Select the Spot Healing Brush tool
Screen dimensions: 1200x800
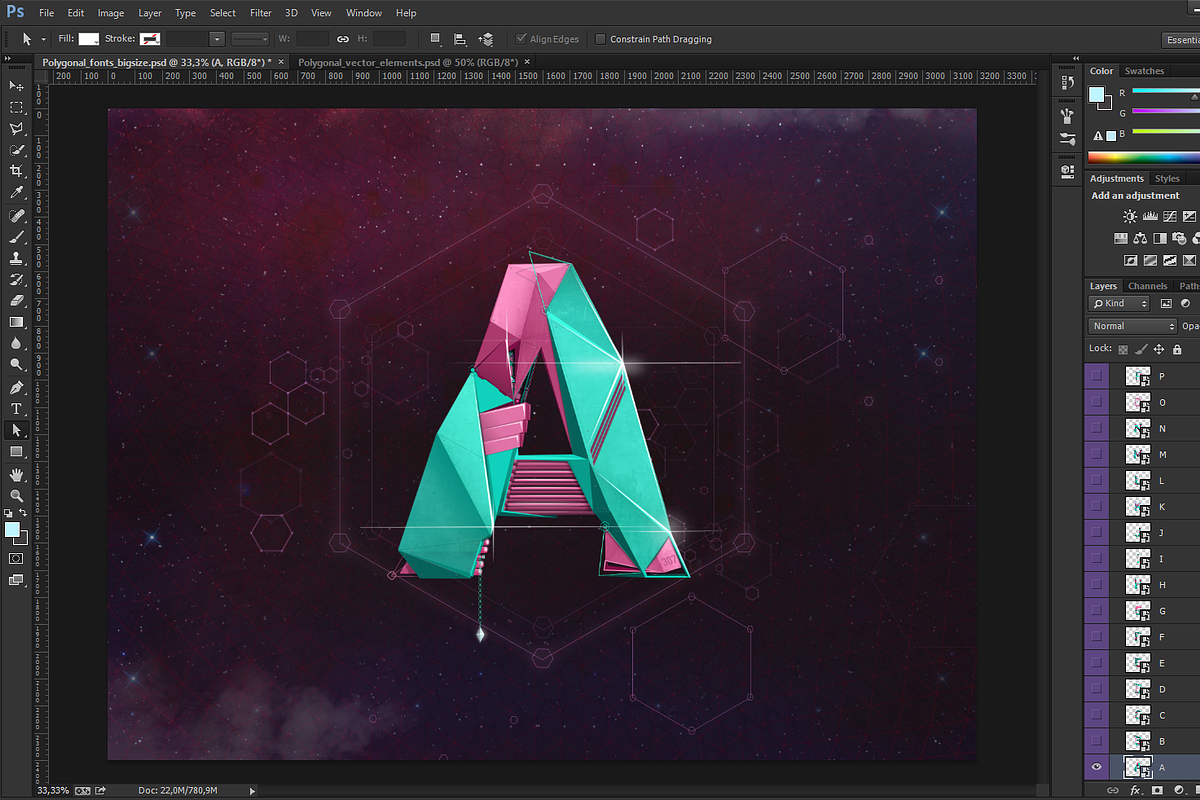coord(16,215)
